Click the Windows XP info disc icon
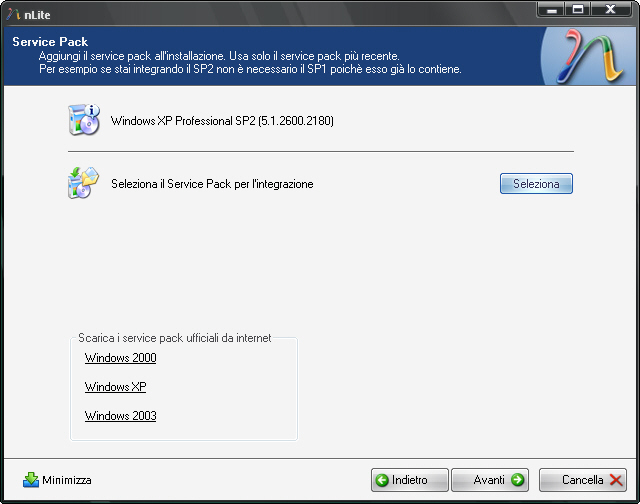Viewport: 640px width, 504px height. [x=84, y=120]
